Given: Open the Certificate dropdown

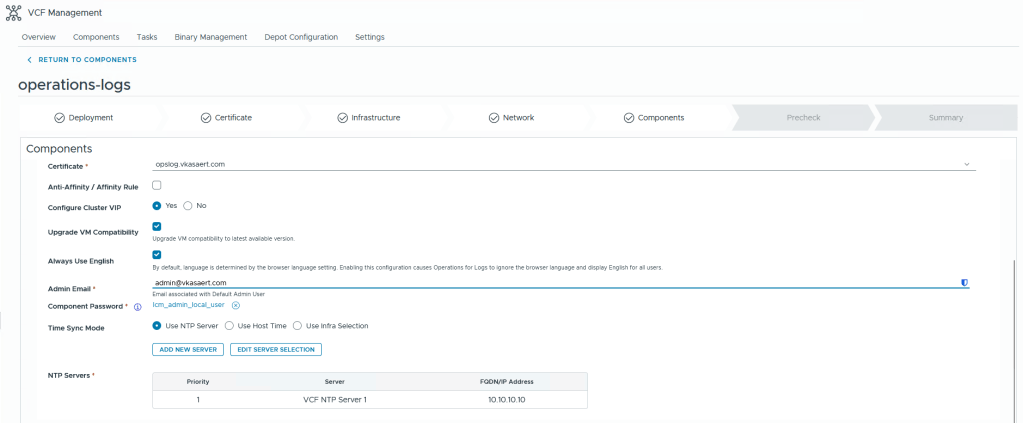Looking at the screenshot, I should click(x=560, y=164).
